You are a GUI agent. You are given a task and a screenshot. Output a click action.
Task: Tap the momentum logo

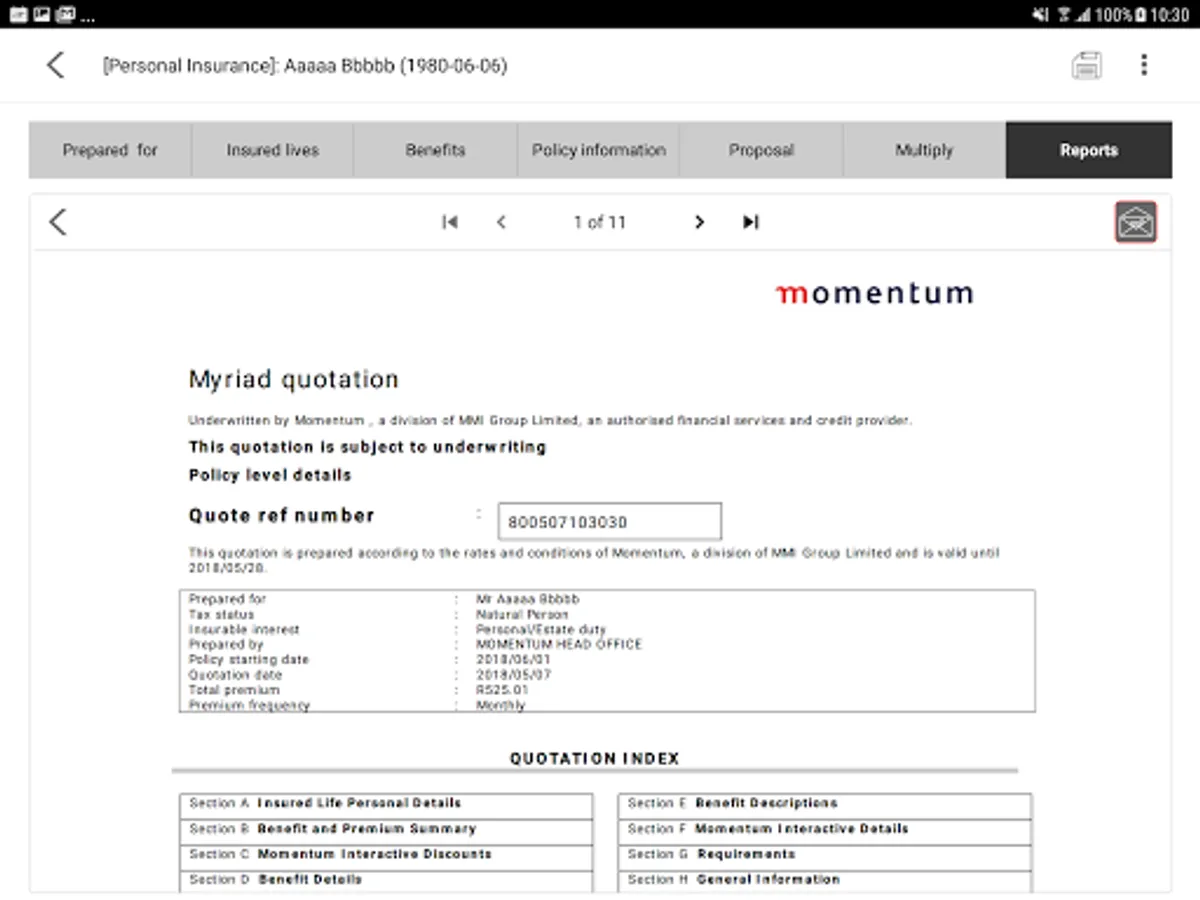(x=874, y=293)
